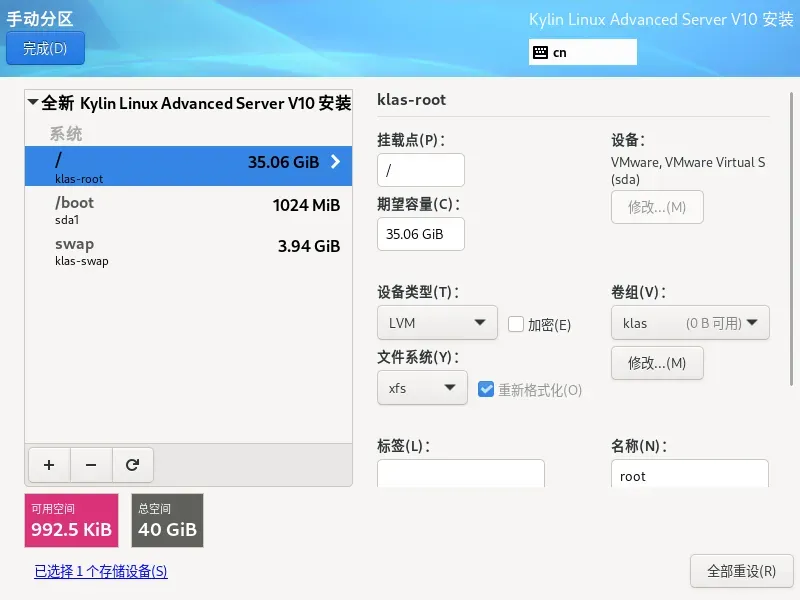Screen dimensions: 800x600
Task: Click the keyboard layout cn indicator
Action: click(582, 52)
